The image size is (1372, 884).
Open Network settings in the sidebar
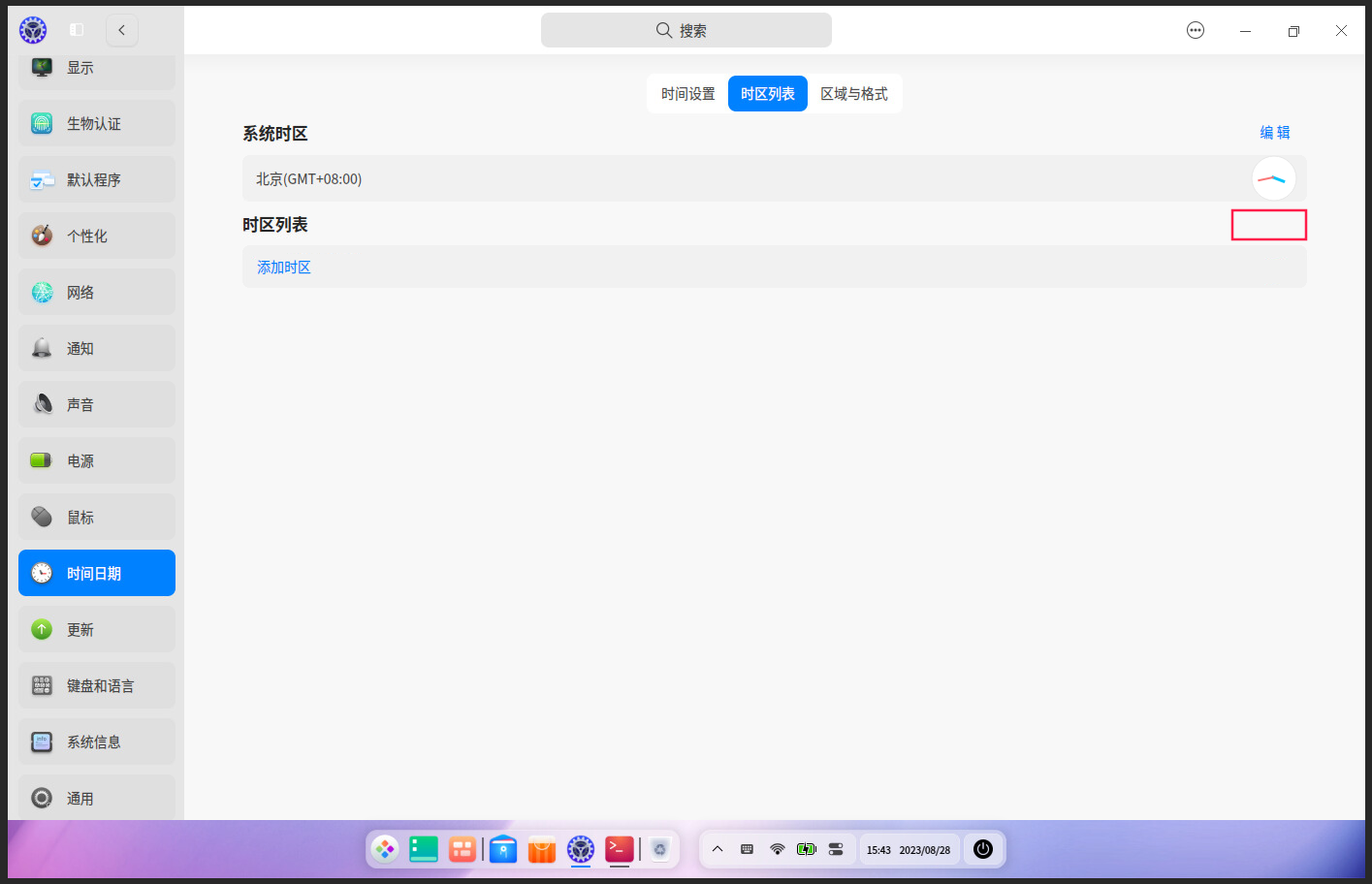pyautogui.click(x=80, y=292)
